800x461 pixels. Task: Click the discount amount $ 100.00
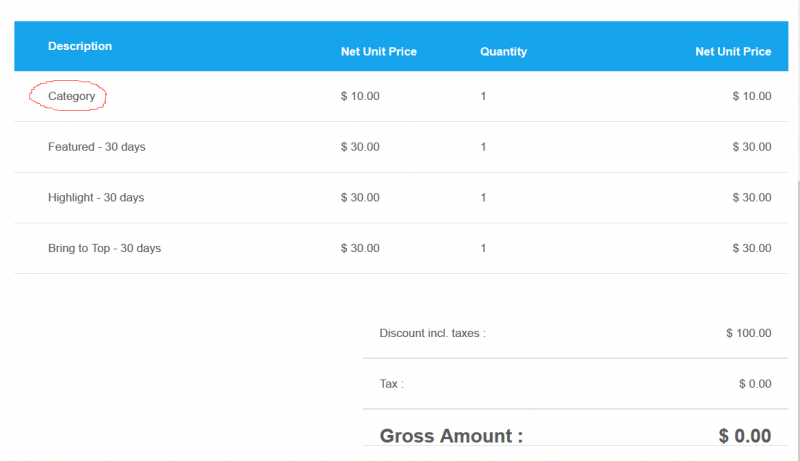pos(749,333)
